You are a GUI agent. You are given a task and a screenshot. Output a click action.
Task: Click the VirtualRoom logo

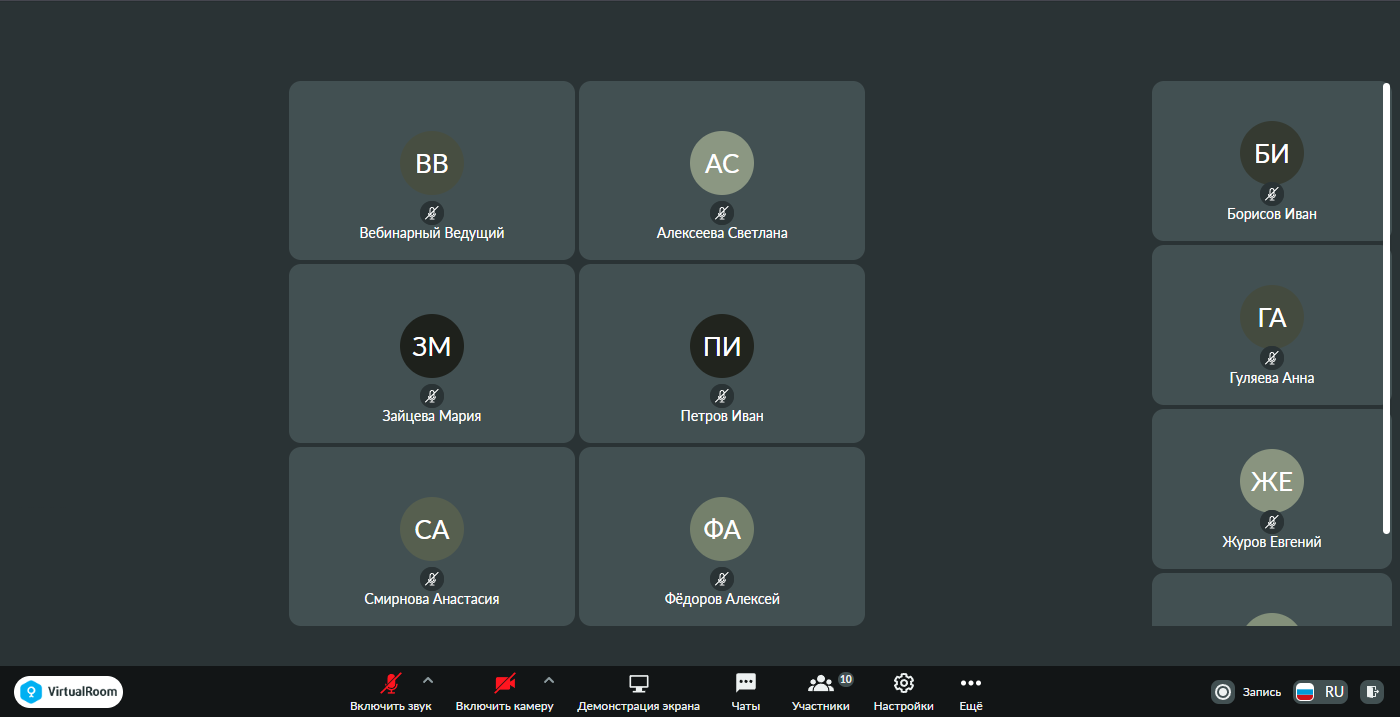(x=69, y=691)
